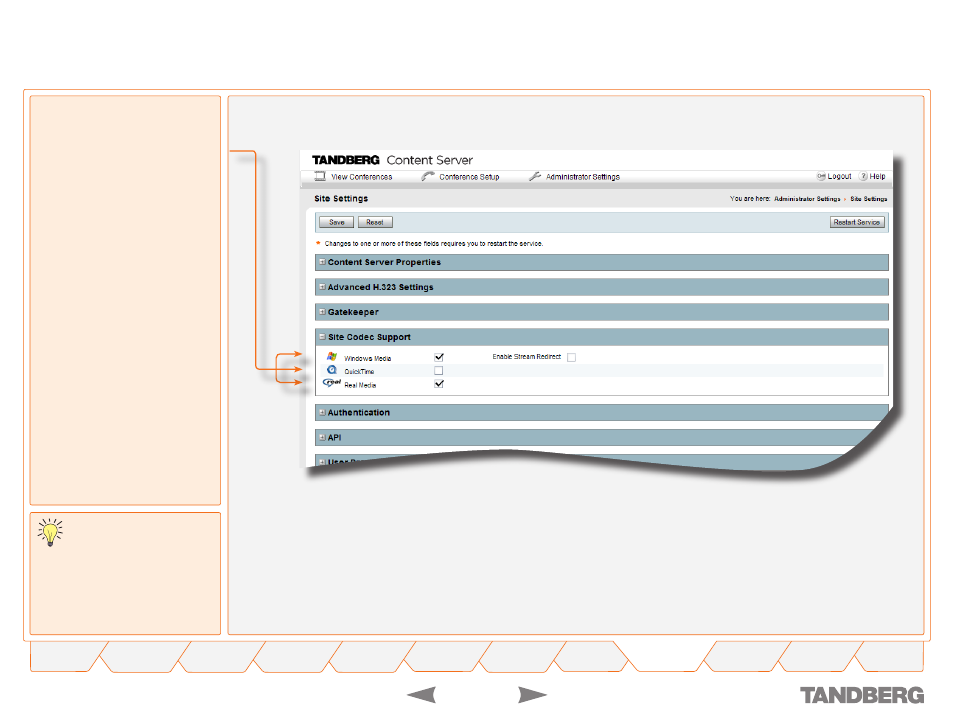
Task: Click the View Conferences monitor icon
Action: coord(320,177)
